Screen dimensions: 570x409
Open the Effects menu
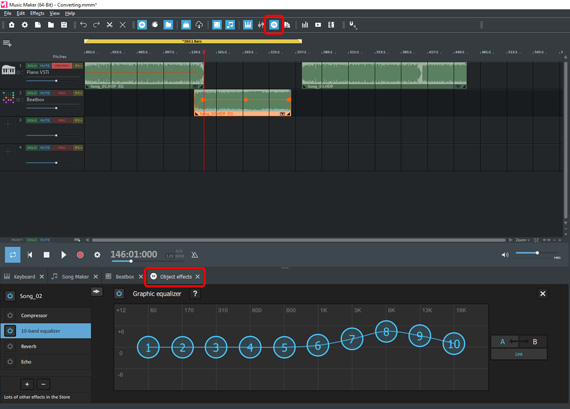point(37,13)
